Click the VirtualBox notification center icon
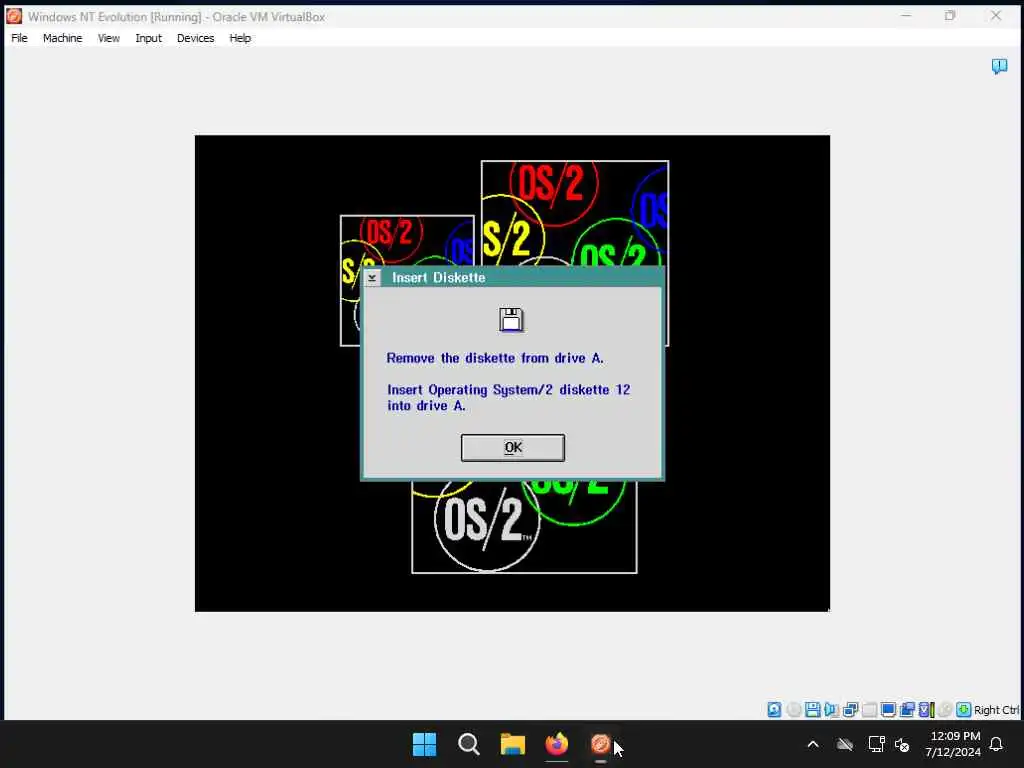 click(999, 66)
